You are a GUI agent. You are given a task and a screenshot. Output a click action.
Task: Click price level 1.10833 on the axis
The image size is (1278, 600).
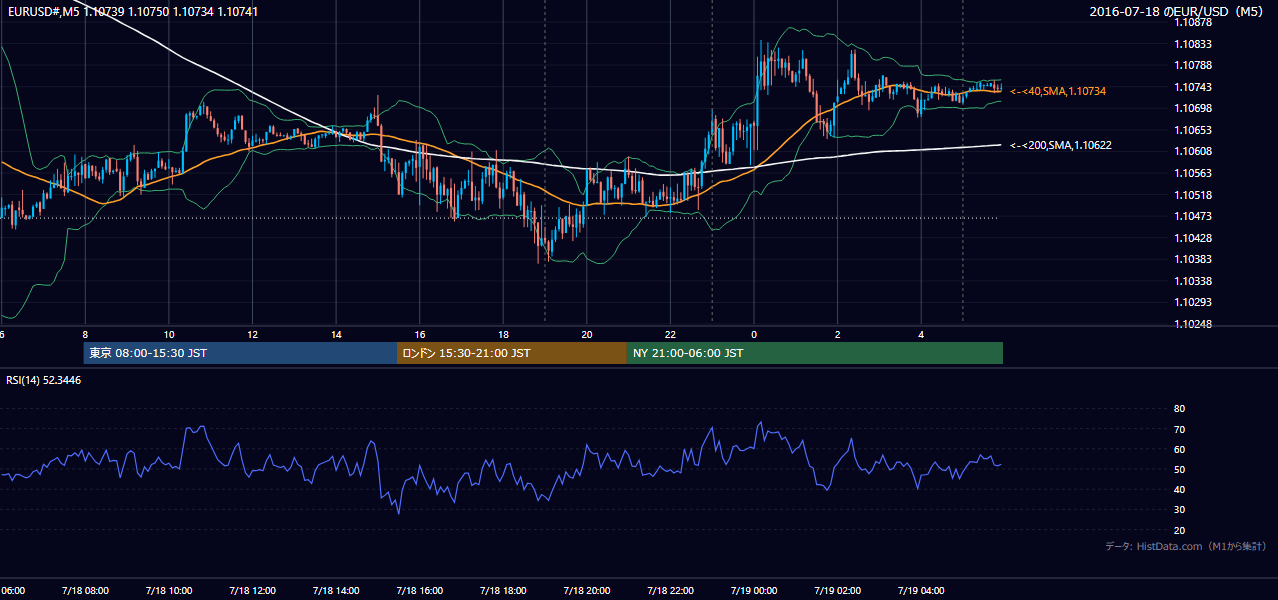pyautogui.click(x=1192, y=44)
